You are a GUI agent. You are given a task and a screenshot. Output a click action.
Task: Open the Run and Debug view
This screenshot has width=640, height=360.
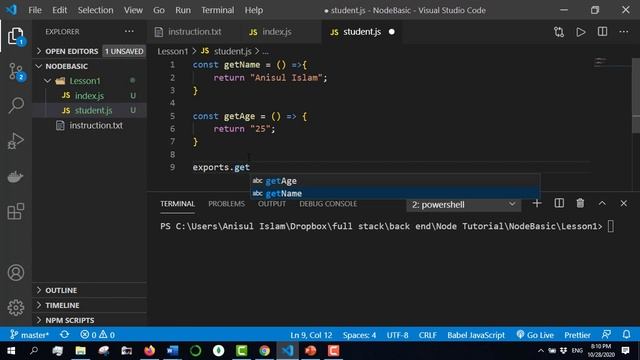point(16,141)
